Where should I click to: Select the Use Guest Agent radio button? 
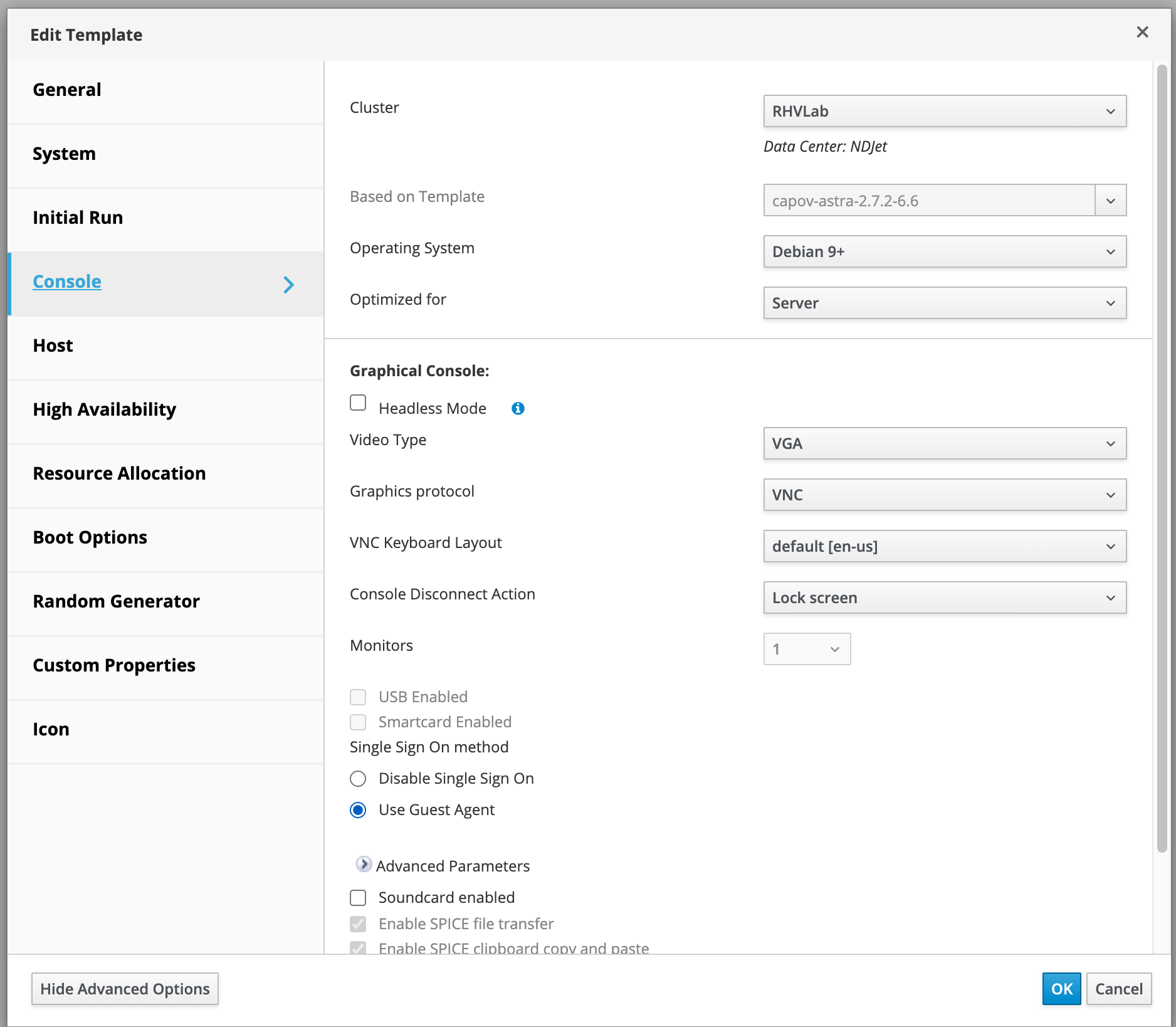(x=358, y=810)
